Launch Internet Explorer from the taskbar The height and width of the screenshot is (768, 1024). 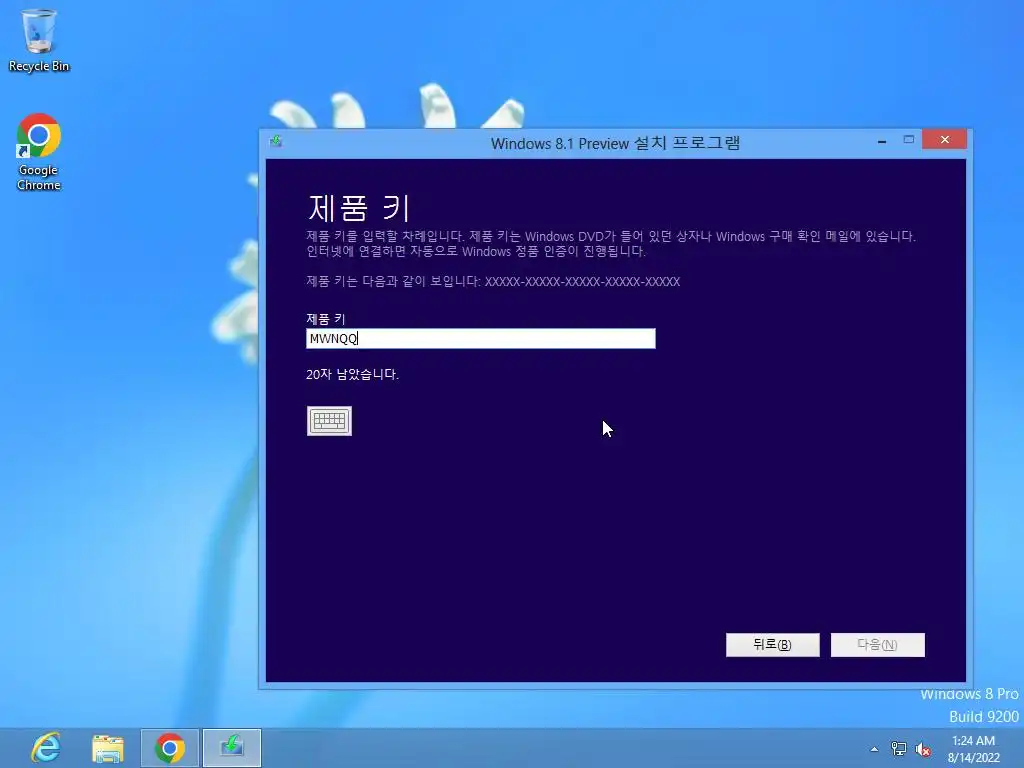[x=46, y=748]
